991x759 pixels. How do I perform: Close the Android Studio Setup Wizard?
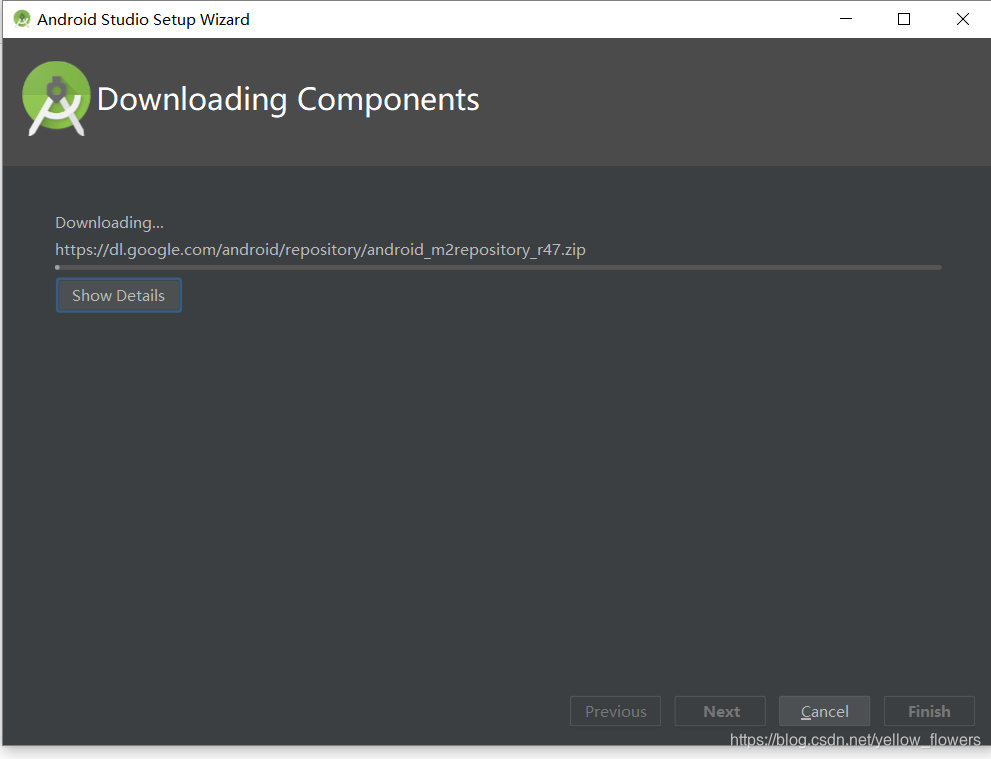[962, 19]
